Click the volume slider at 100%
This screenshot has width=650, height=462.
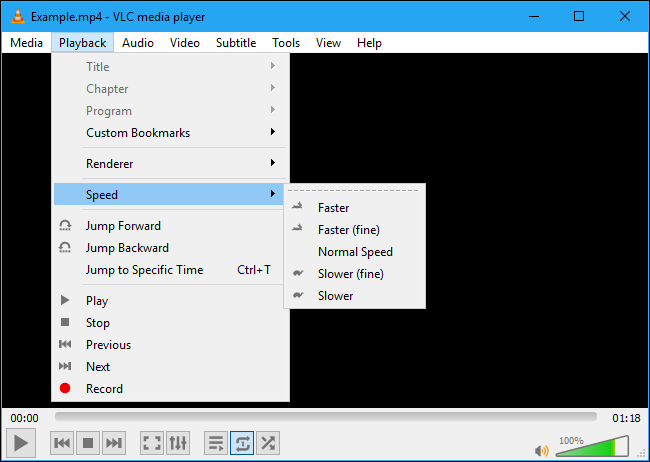(x=593, y=446)
